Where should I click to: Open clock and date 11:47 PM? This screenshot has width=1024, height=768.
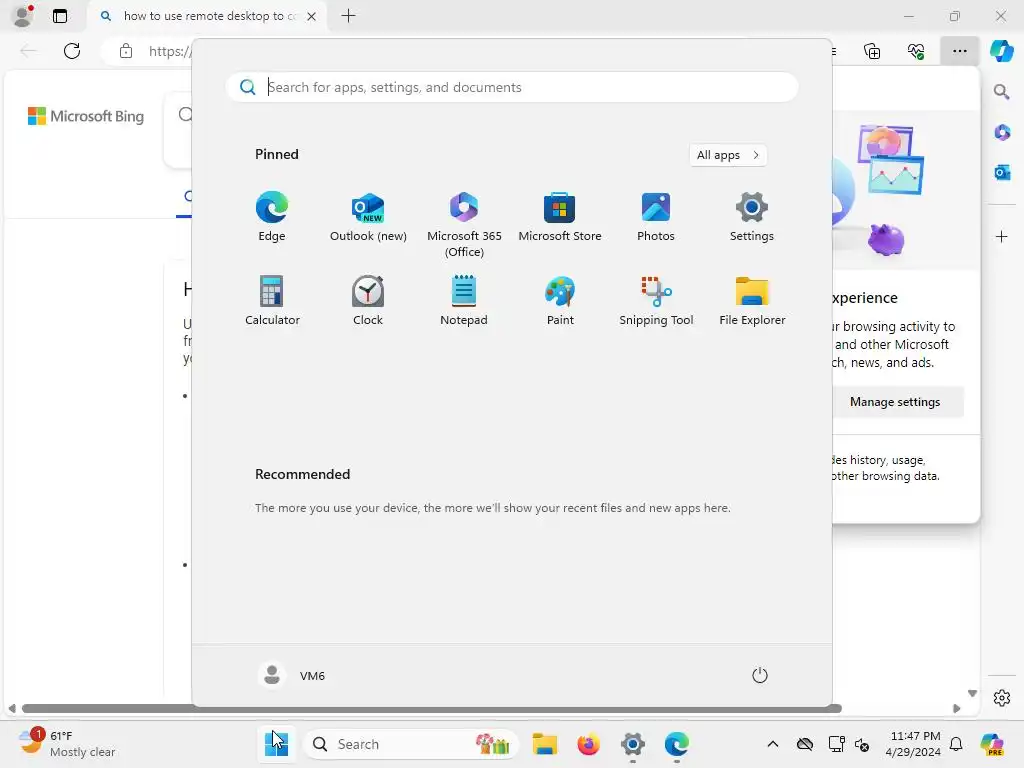914,744
